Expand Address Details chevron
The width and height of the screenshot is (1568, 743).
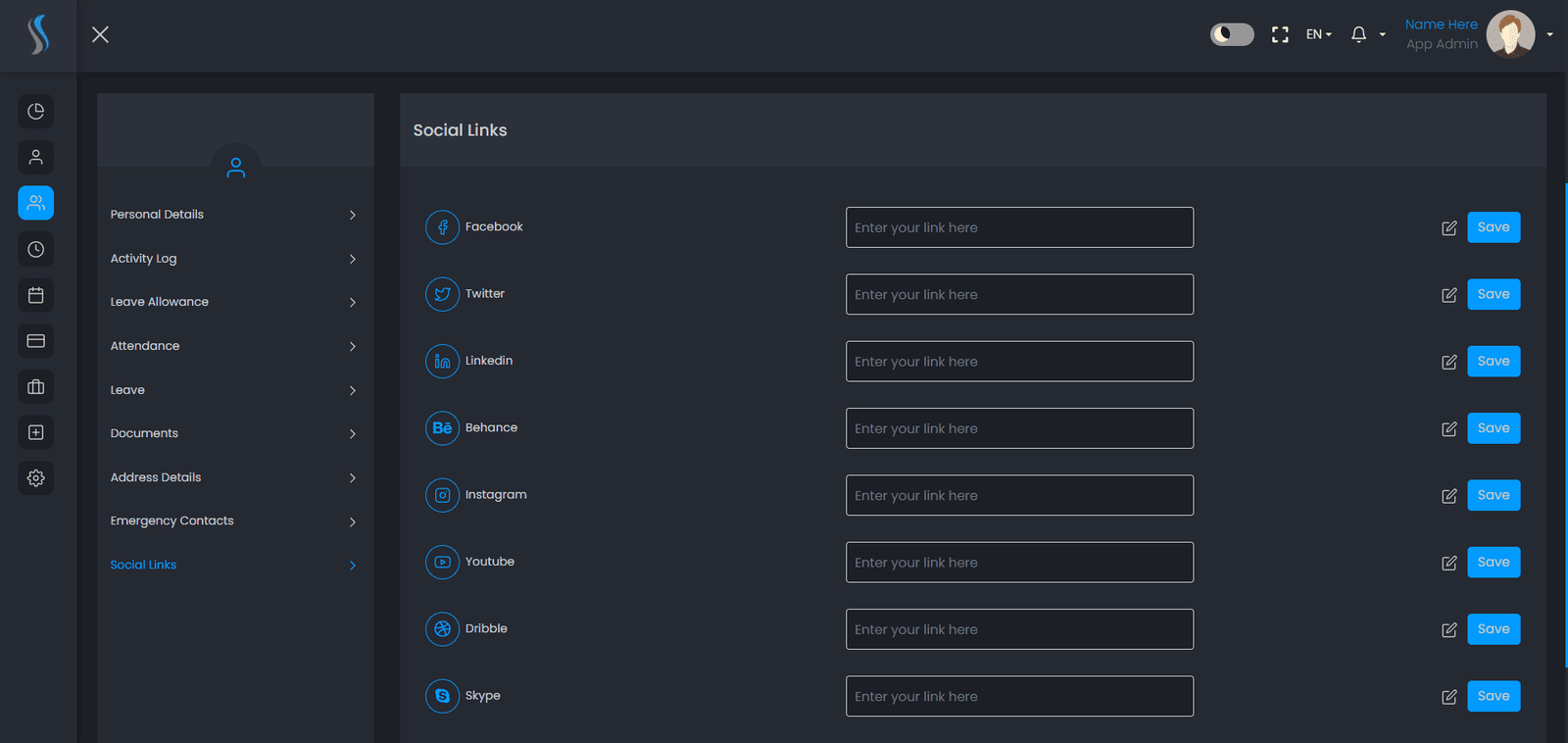point(353,477)
